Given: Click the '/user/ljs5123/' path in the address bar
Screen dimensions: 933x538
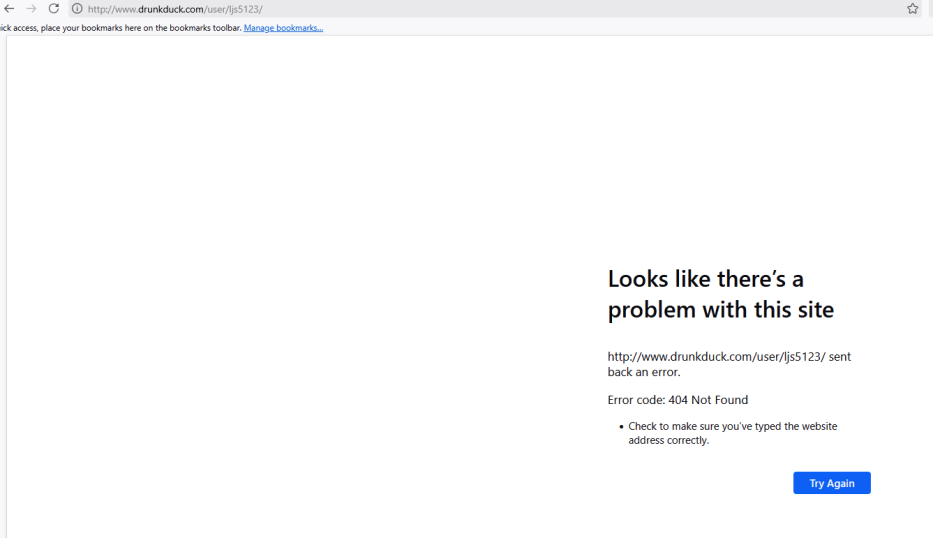Looking at the screenshot, I should click(233, 9).
